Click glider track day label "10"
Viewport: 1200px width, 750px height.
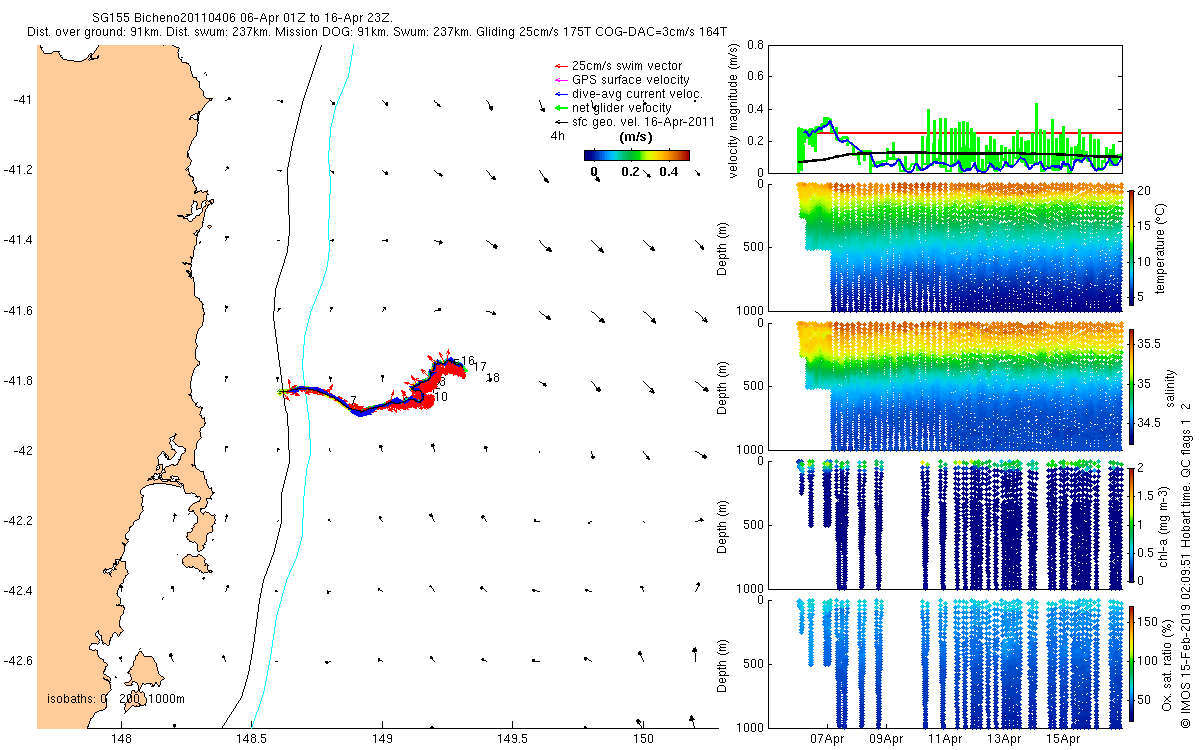click(441, 397)
